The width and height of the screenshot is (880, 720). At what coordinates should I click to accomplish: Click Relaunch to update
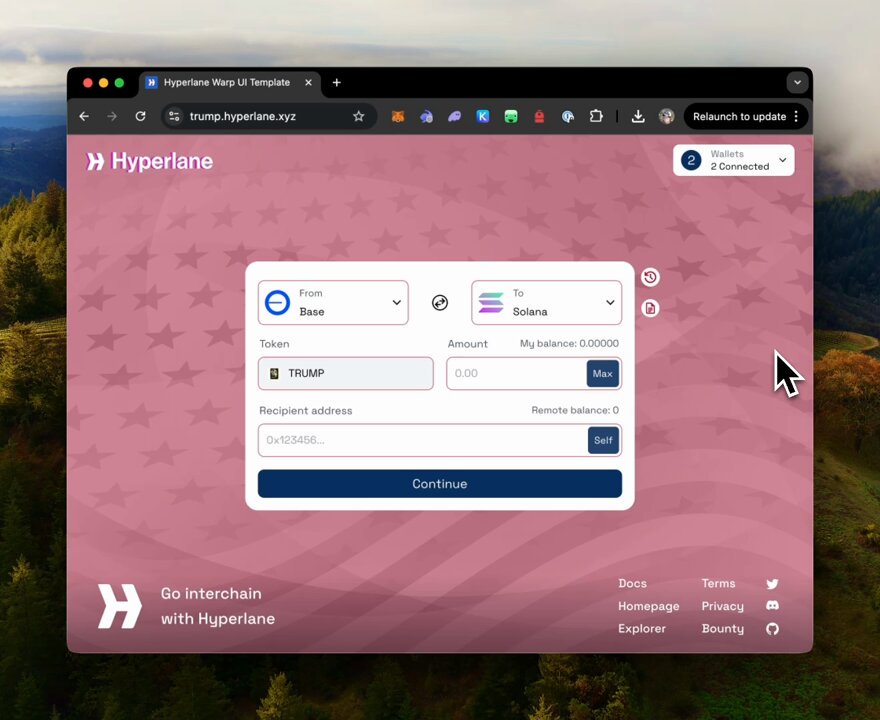(x=739, y=116)
